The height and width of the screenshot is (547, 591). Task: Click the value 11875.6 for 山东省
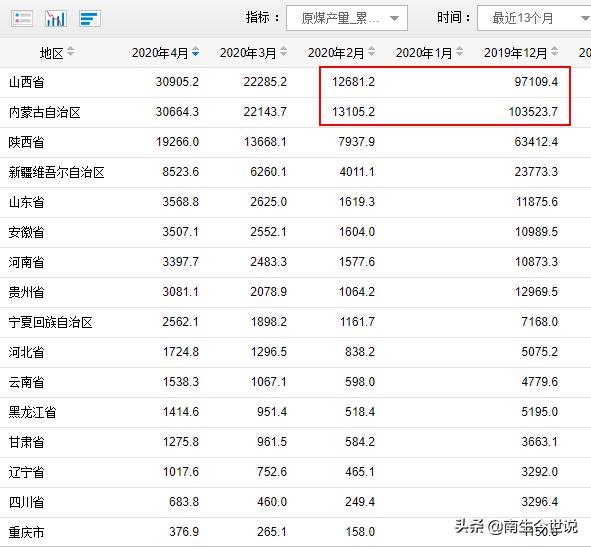536,202
